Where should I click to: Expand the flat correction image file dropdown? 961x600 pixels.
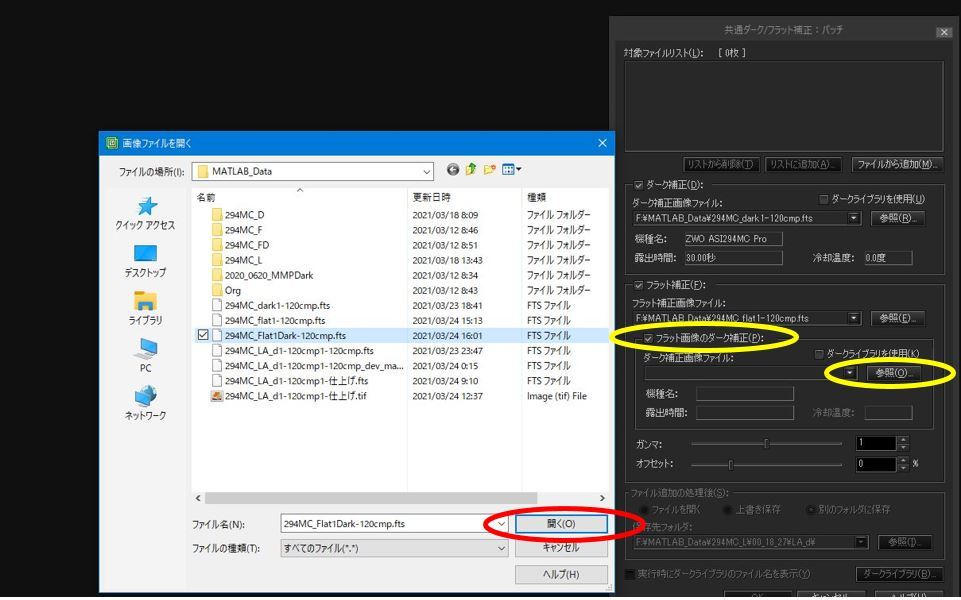[854, 318]
